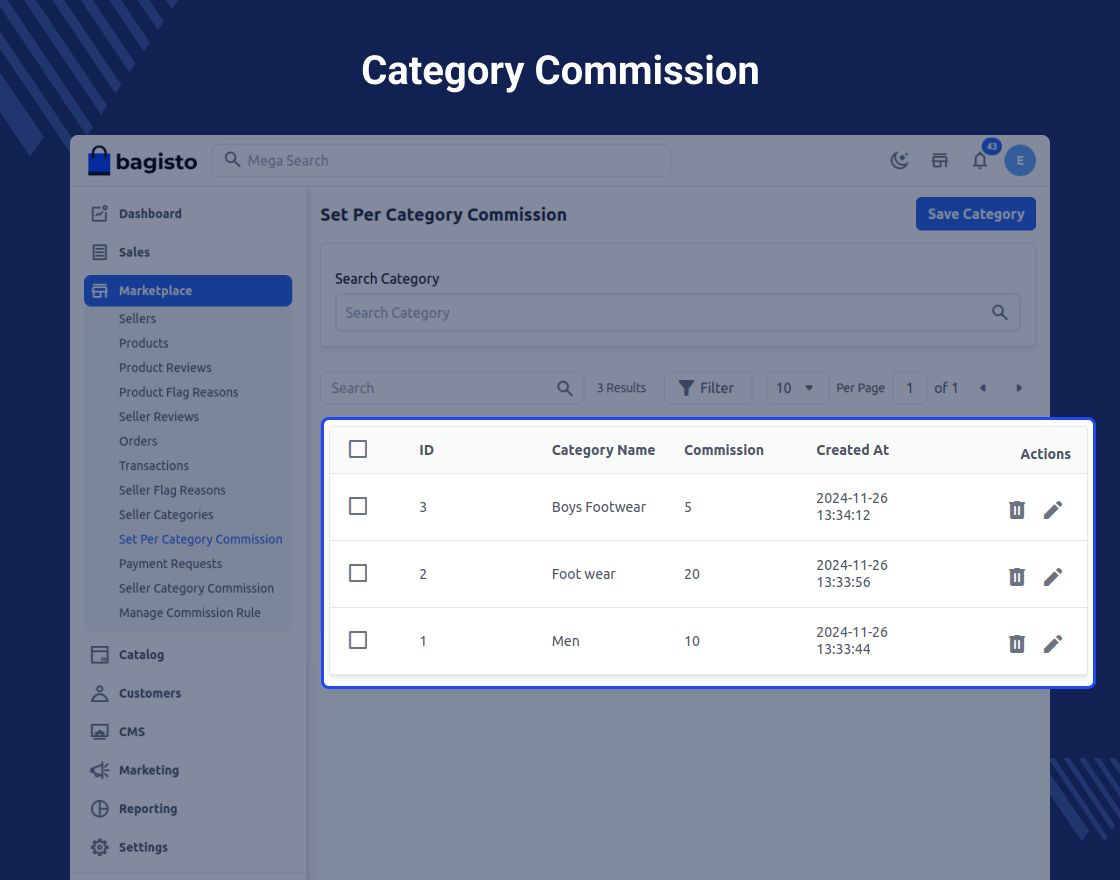Viewport: 1120px width, 880px height.
Task: Open the Filter panel
Action: click(708, 388)
